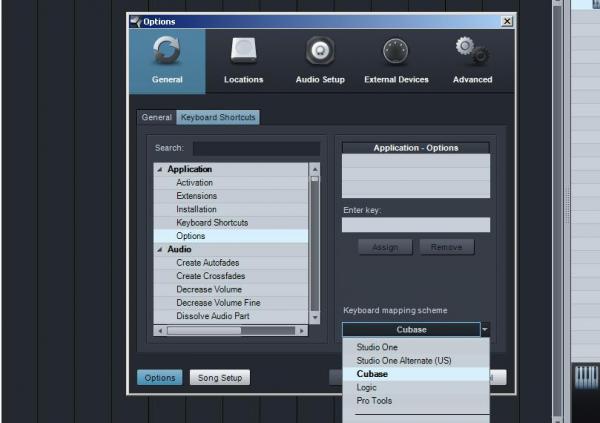The image size is (600, 423).
Task: Click the shortcut Search field
Action: (256, 148)
